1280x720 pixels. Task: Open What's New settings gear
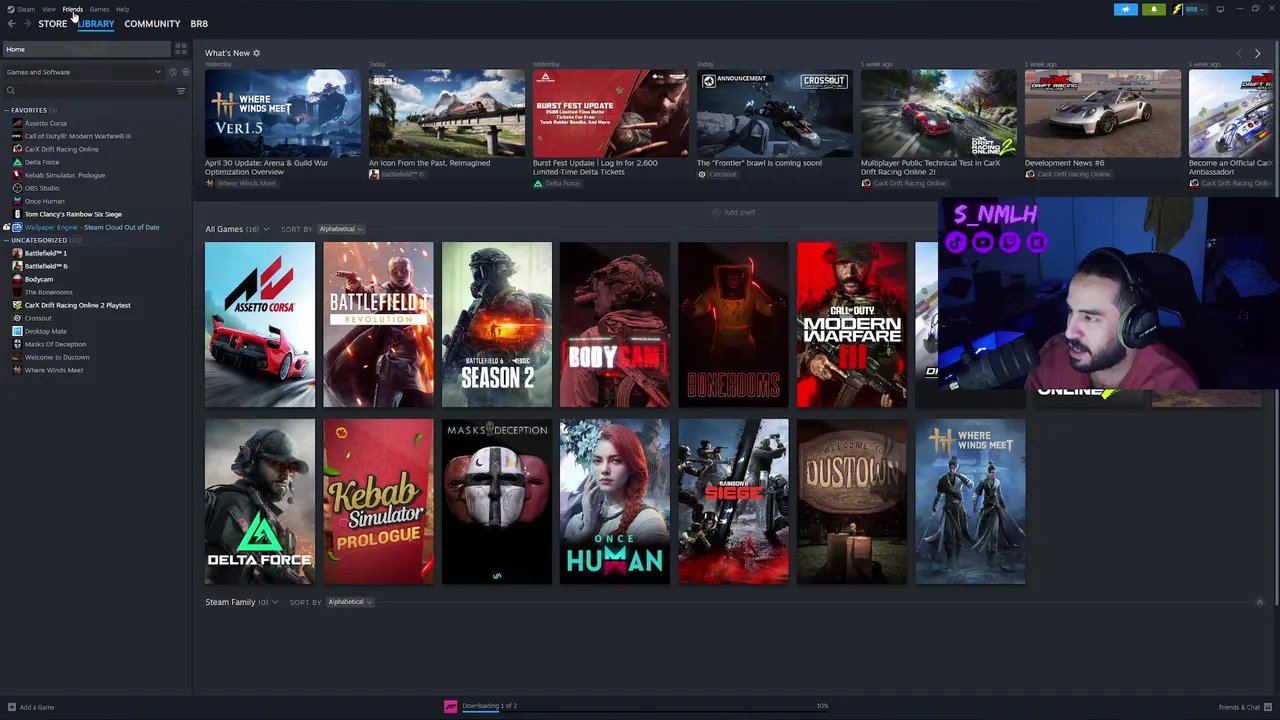[x=256, y=53]
